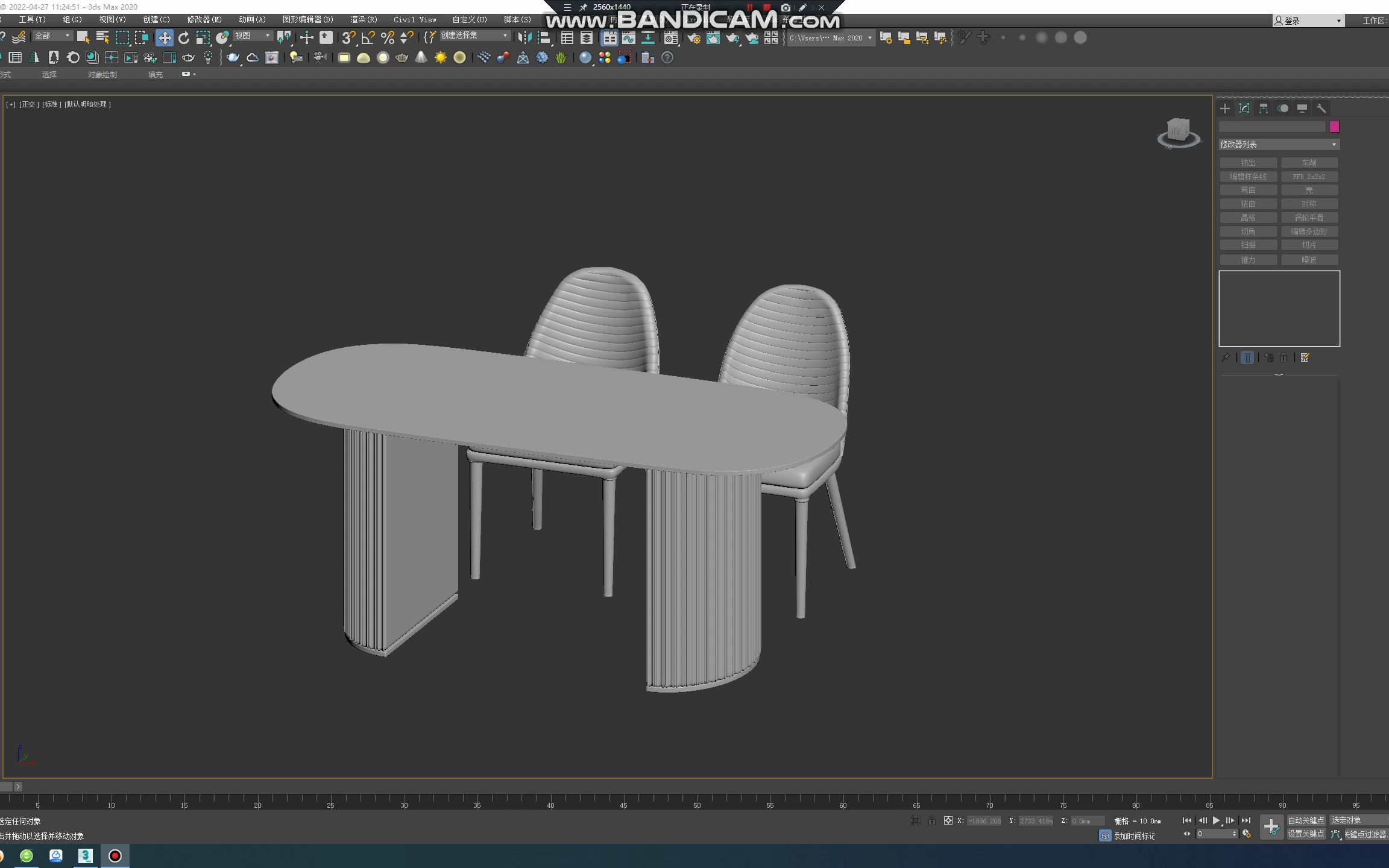1389x868 pixels.
Task: Toggle Window/Crossing selection mode
Action: click(x=142, y=37)
